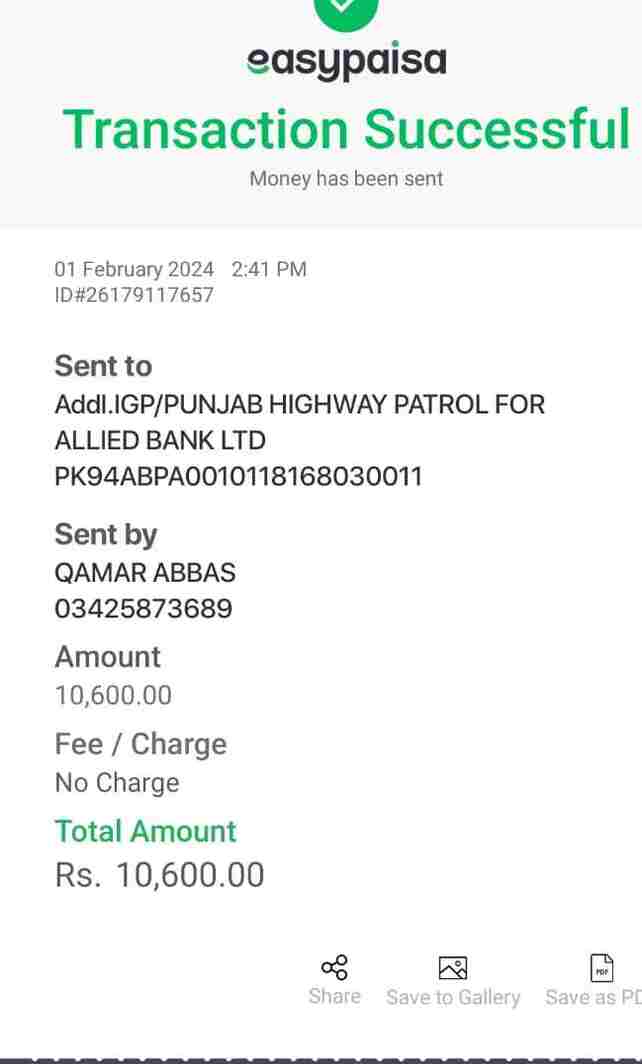Screen dimensions: 642x1064
Task: Tap the Save to Gallery picture icon
Action: coord(453,968)
